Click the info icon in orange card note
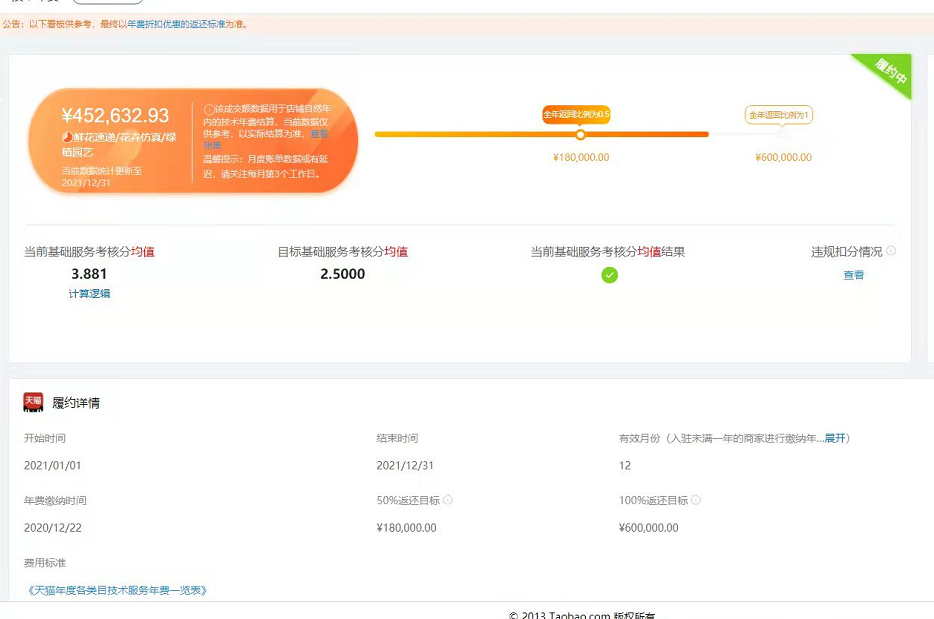This screenshot has width=934, height=619. click(x=209, y=109)
